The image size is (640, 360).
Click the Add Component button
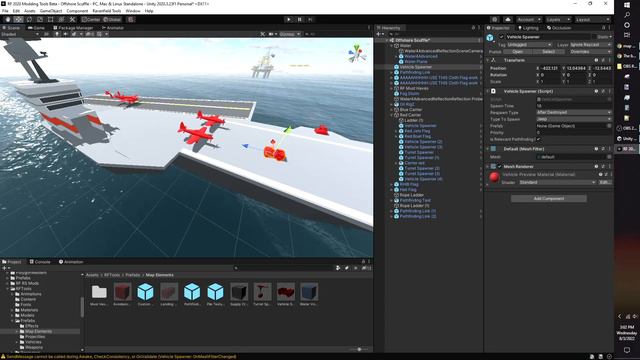pyautogui.click(x=549, y=198)
